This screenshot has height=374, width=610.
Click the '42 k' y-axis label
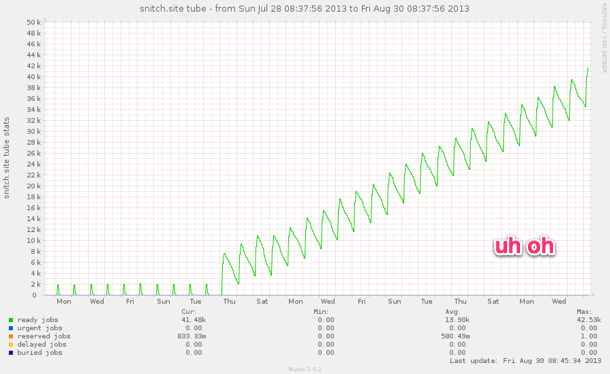click(x=34, y=66)
